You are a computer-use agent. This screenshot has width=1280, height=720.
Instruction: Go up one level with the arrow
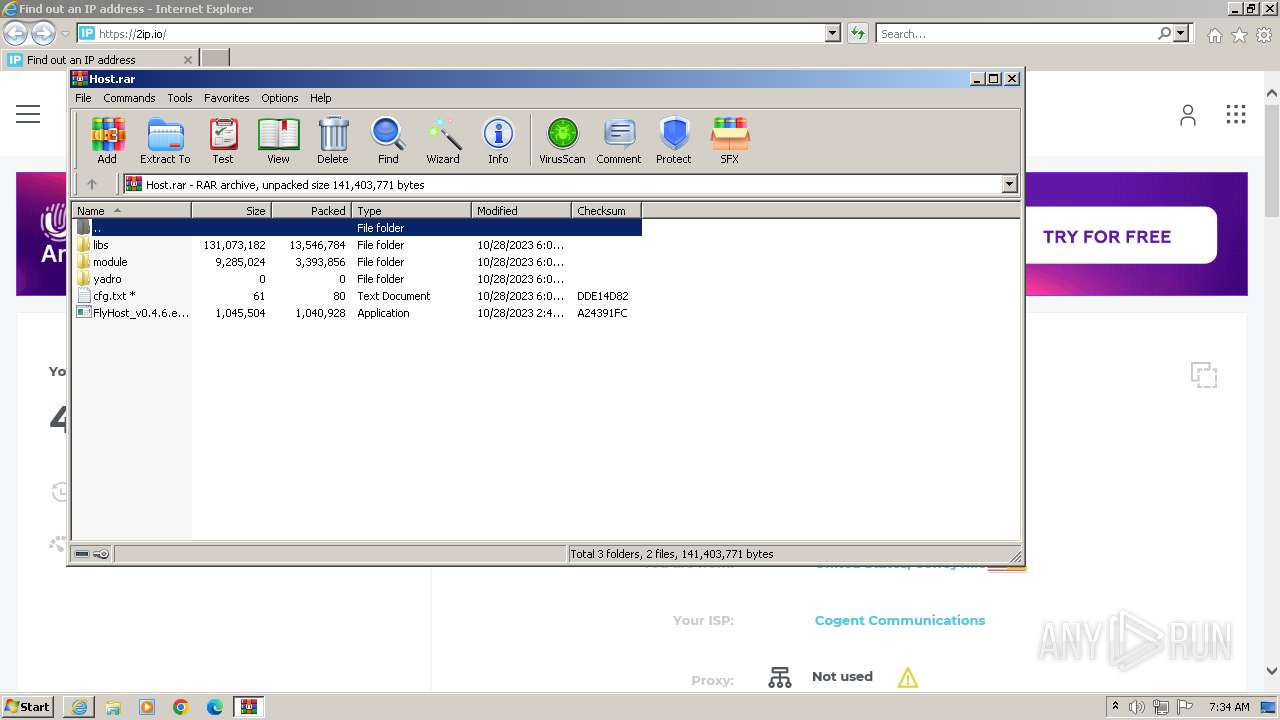92,184
